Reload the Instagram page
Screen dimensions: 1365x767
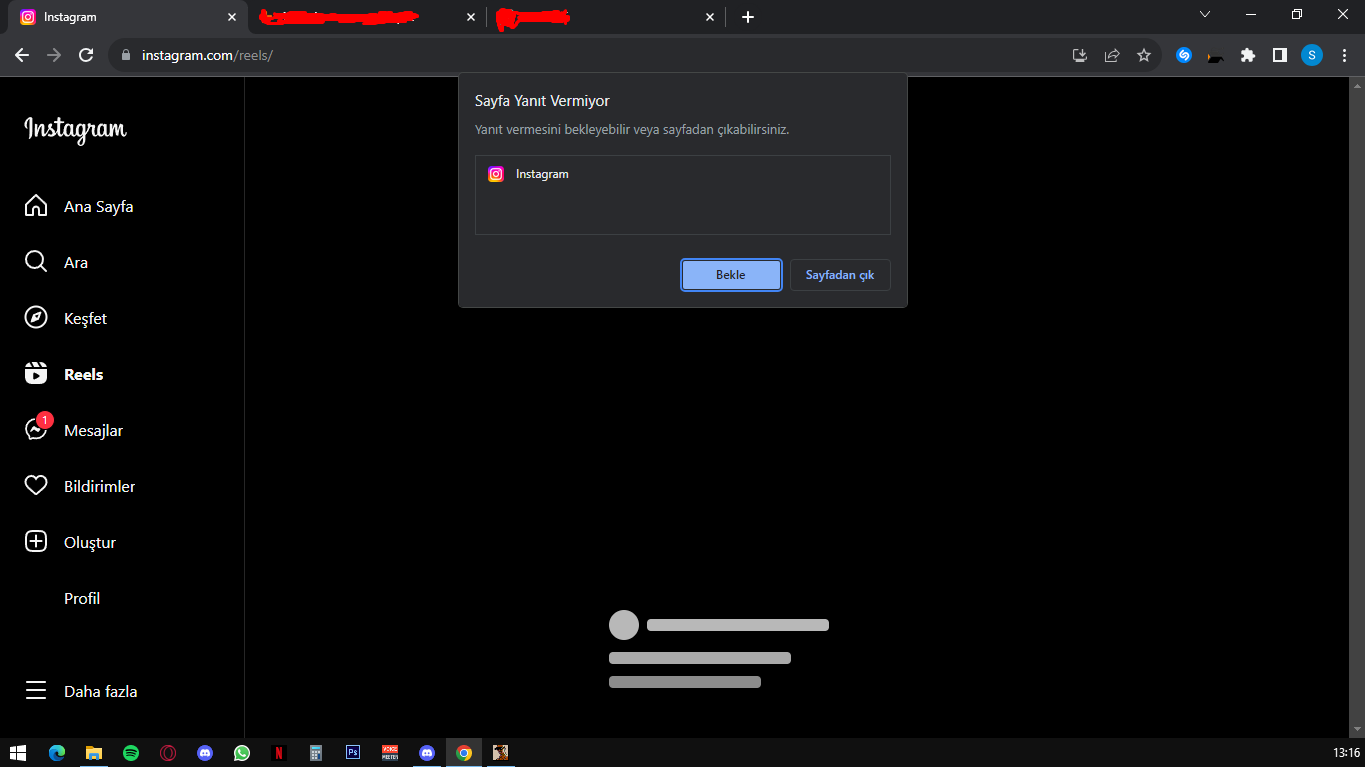tap(86, 55)
